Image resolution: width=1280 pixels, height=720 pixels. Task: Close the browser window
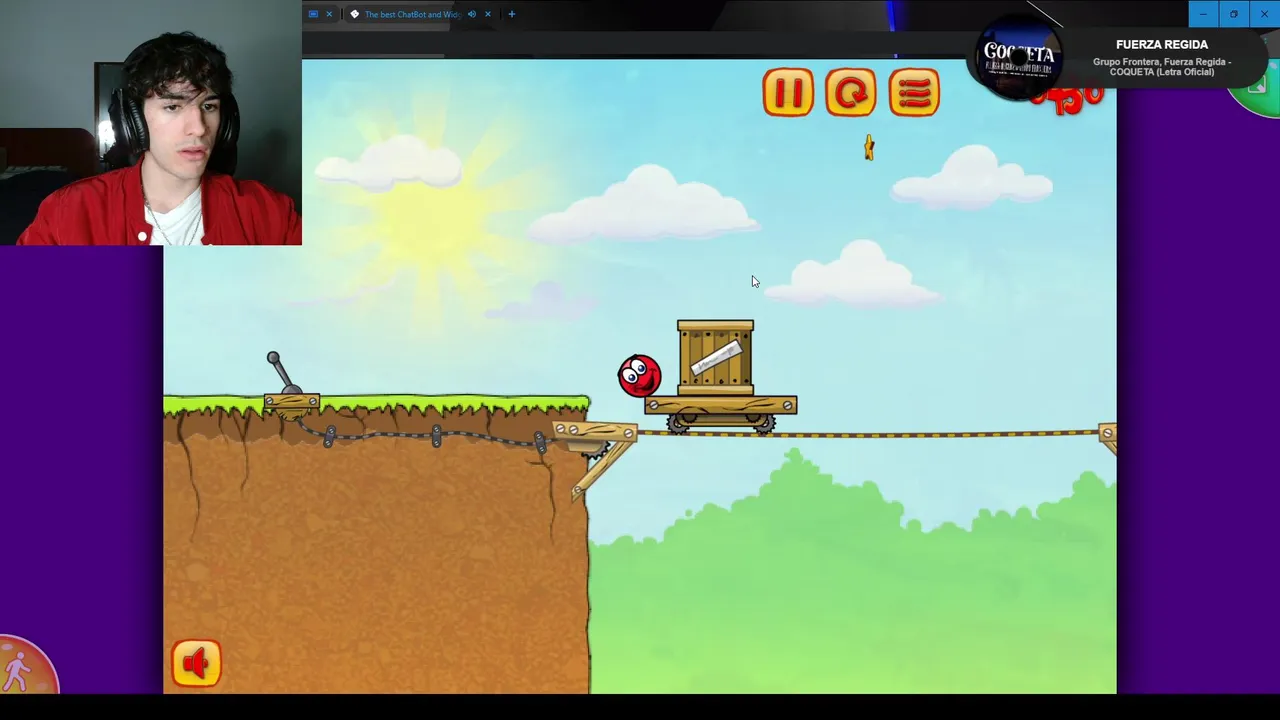[x=1264, y=14]
